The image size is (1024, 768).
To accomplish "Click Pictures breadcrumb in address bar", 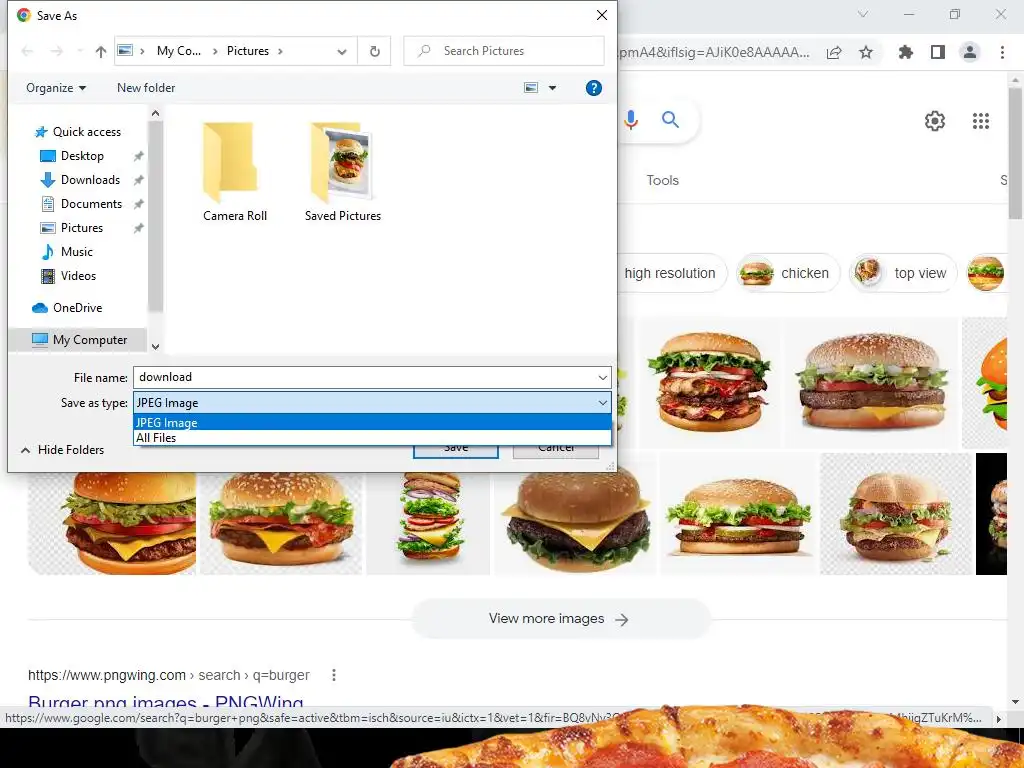I will [248, 51].
